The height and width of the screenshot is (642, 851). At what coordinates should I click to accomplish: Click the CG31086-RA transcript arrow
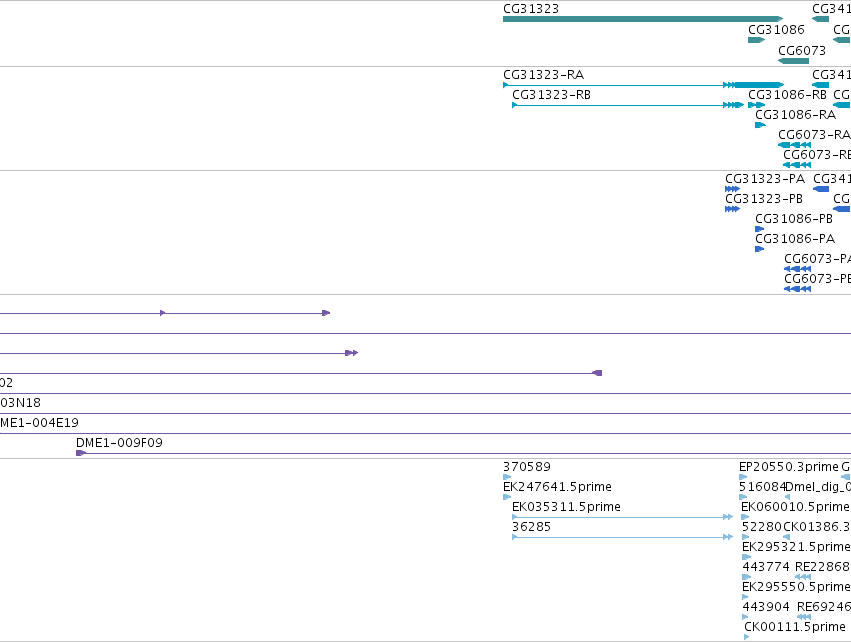pos(760,125)
